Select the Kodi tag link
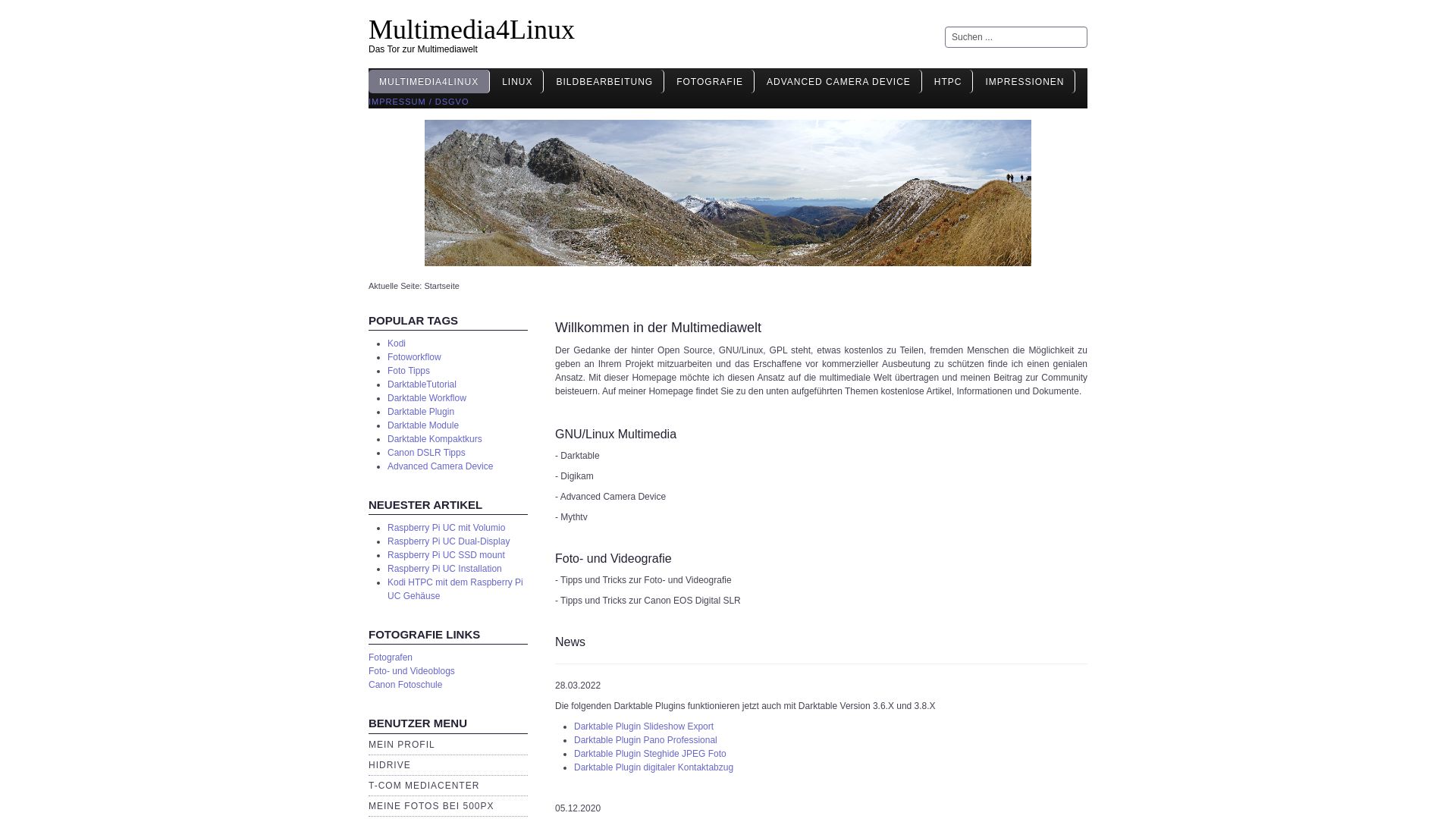 coord(396,343)
